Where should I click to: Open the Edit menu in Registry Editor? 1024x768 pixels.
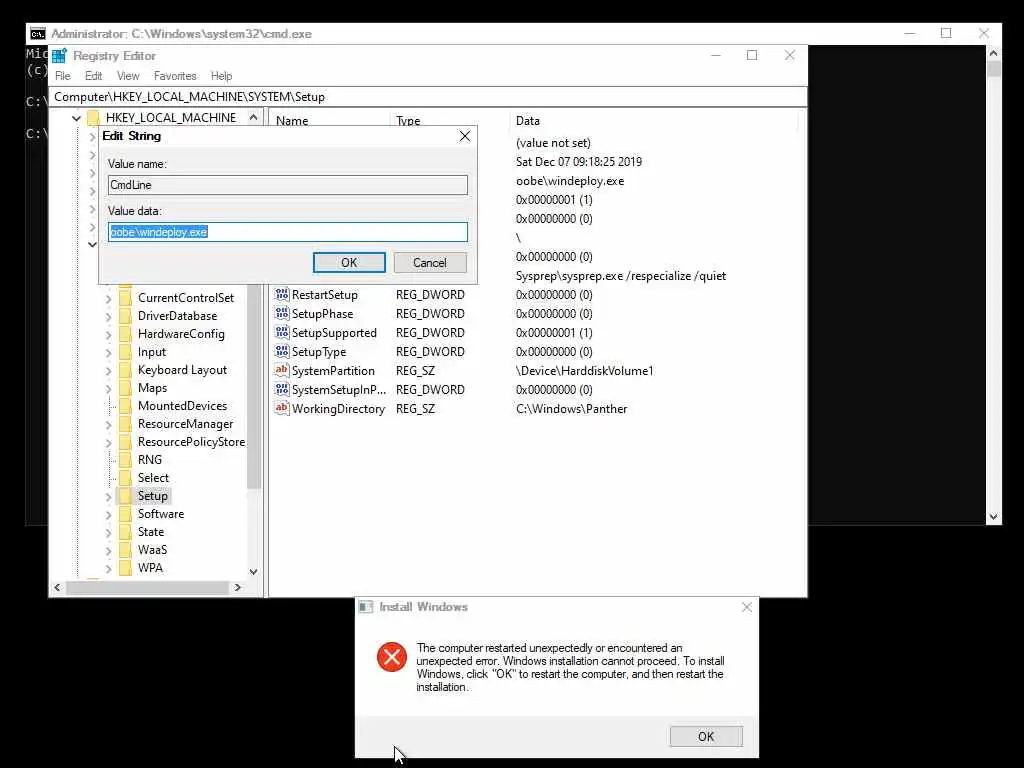pyautogui.click(x=93, y=76)
